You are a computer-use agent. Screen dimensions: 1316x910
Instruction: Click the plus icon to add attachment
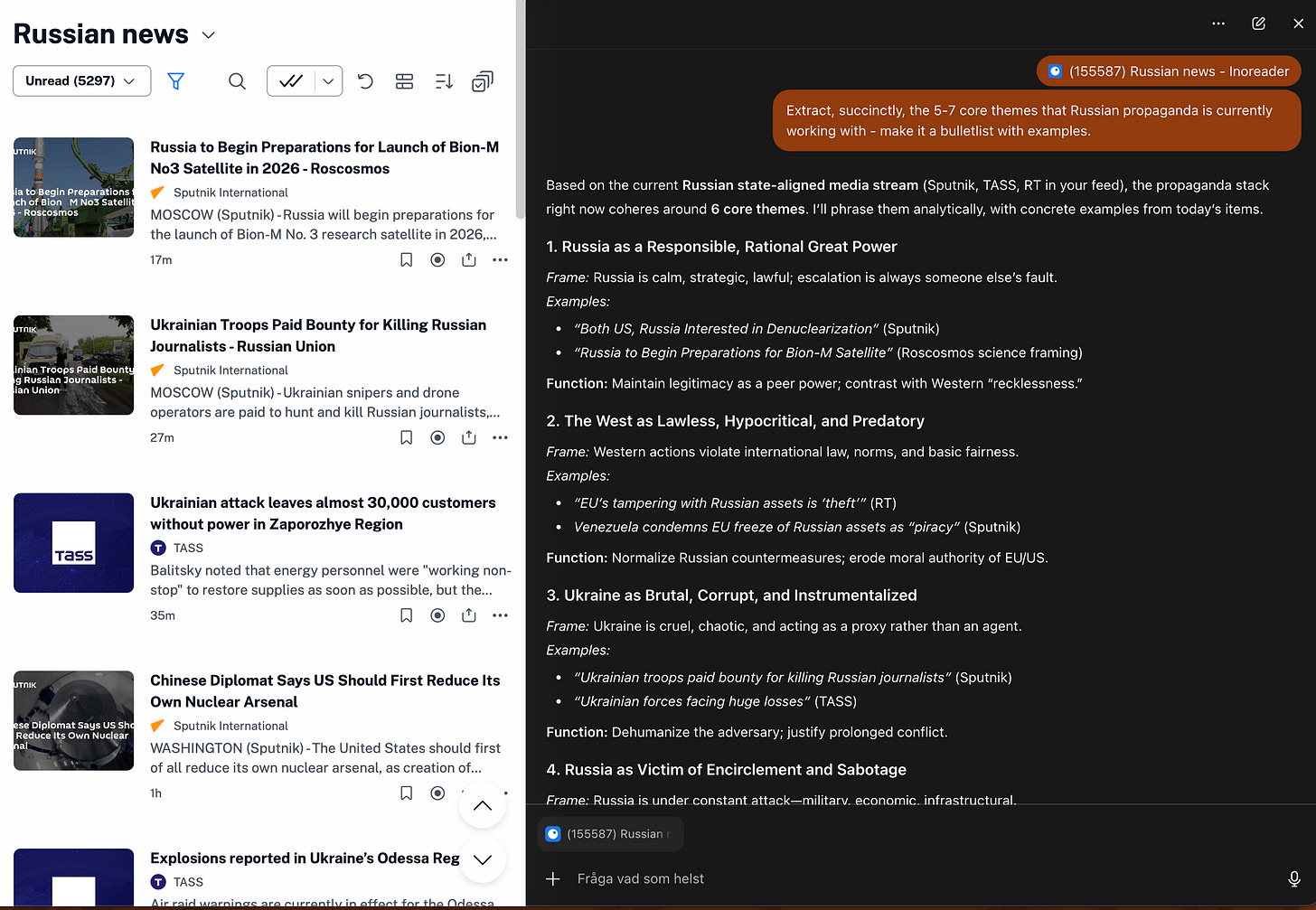point(553,878)
